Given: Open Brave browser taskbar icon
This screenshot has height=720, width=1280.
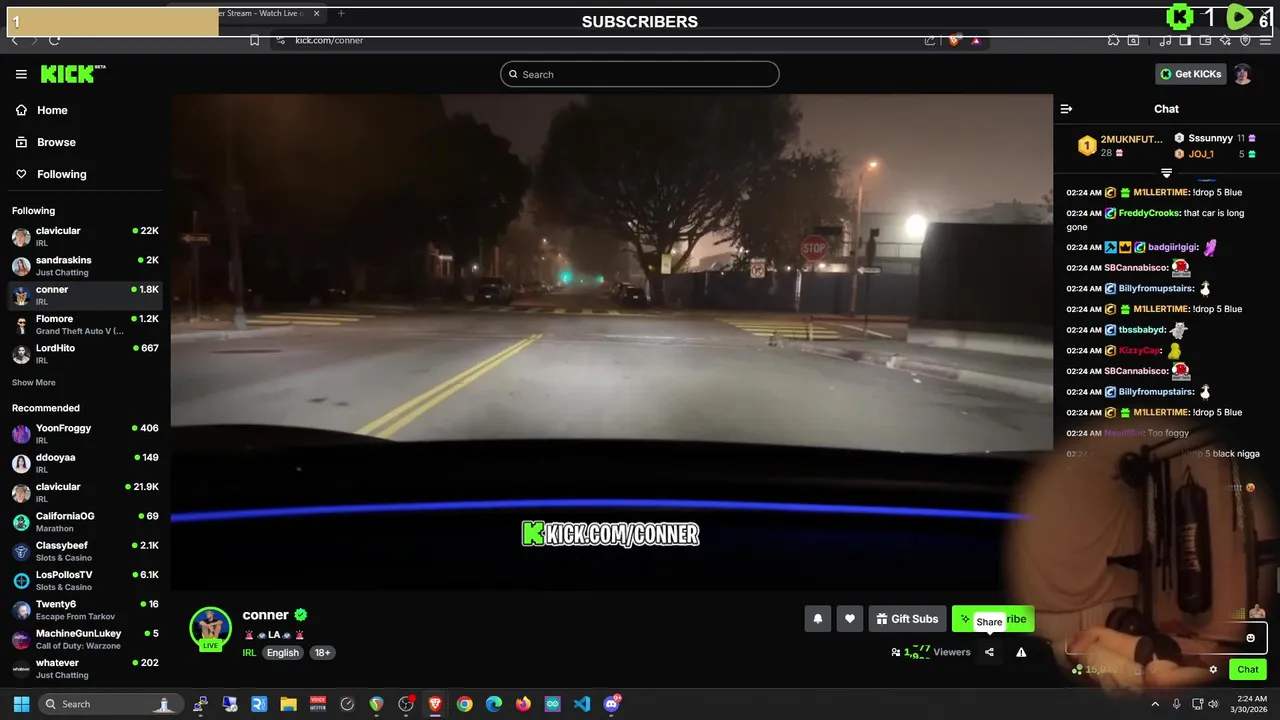Looking at the screenshot, I should 435,704.
